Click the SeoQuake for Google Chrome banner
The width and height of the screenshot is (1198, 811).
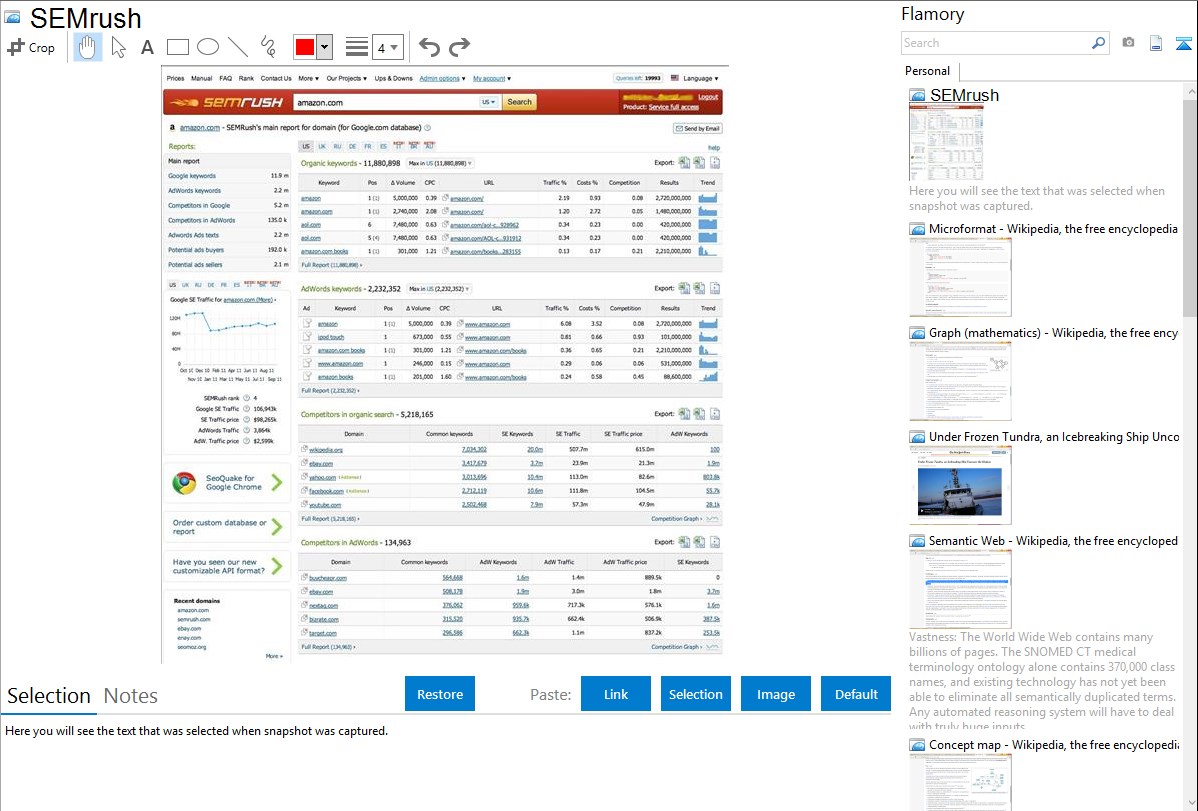click(227, 482)
